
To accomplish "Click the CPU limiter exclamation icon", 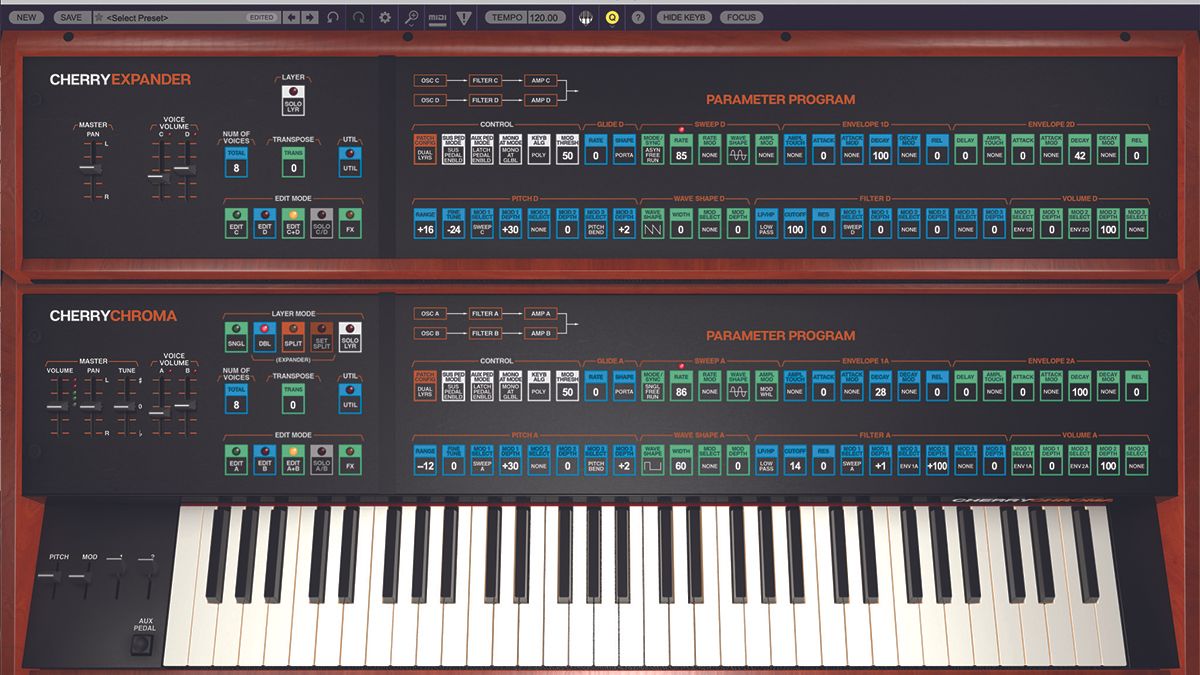I will pyautogui.click(x=464, y=16).
